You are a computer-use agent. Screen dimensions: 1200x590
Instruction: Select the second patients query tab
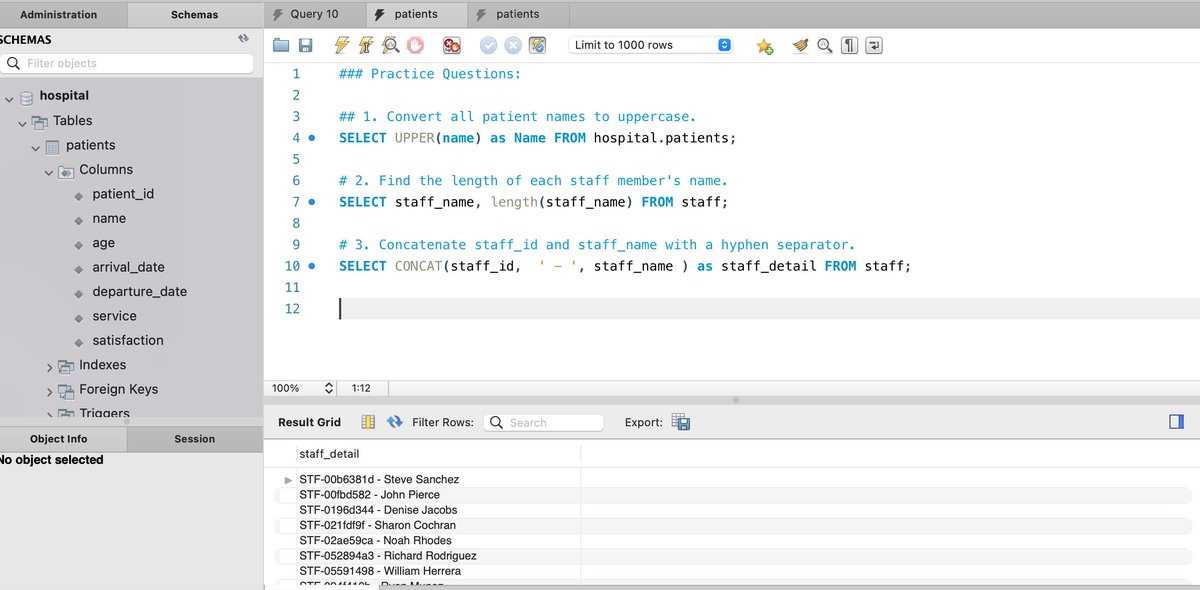[x=518, y=14]
